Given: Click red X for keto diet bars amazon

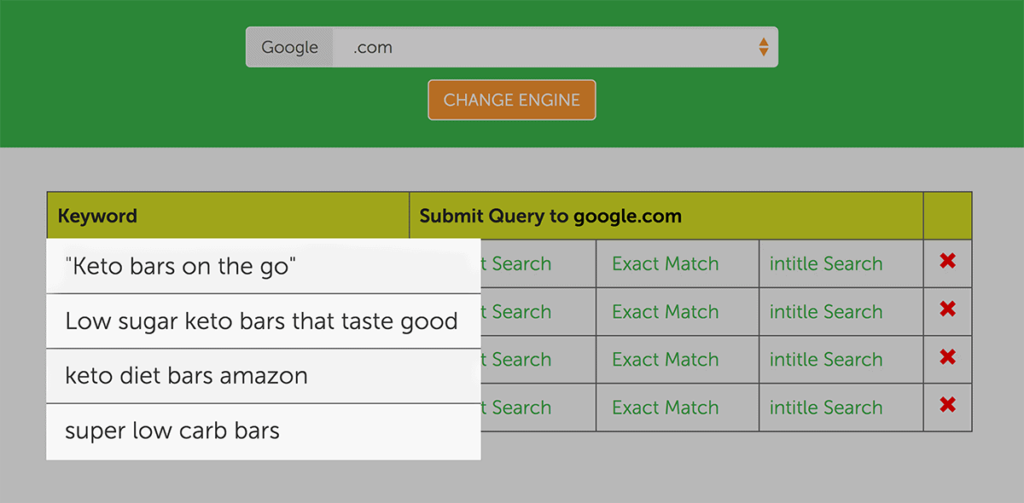Looking at the screenshot, I should 947,358.
